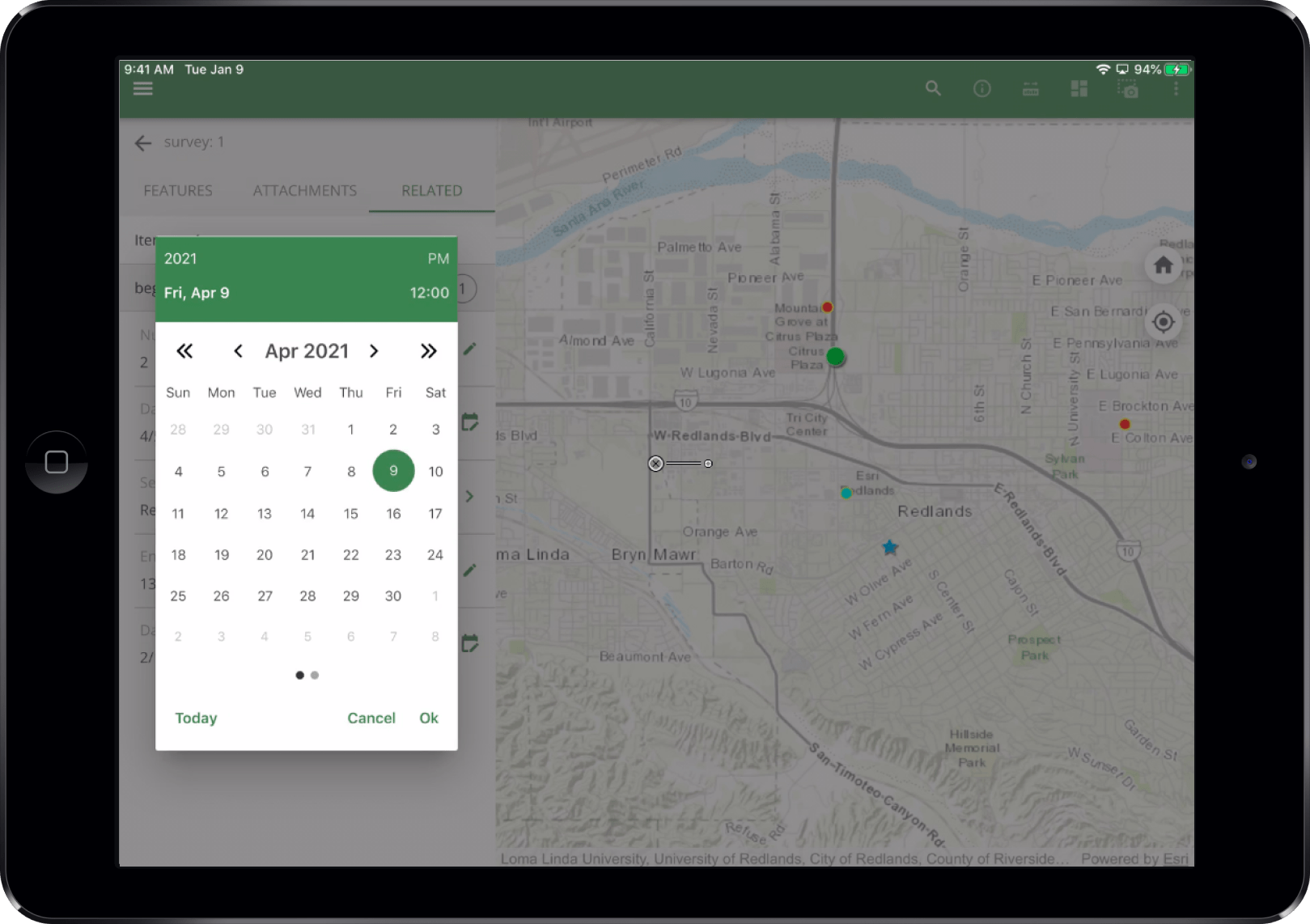The height and width of the screenshot is (924, 1310).
Task: Open the three-dot overflow menu
Action: 1176,88
